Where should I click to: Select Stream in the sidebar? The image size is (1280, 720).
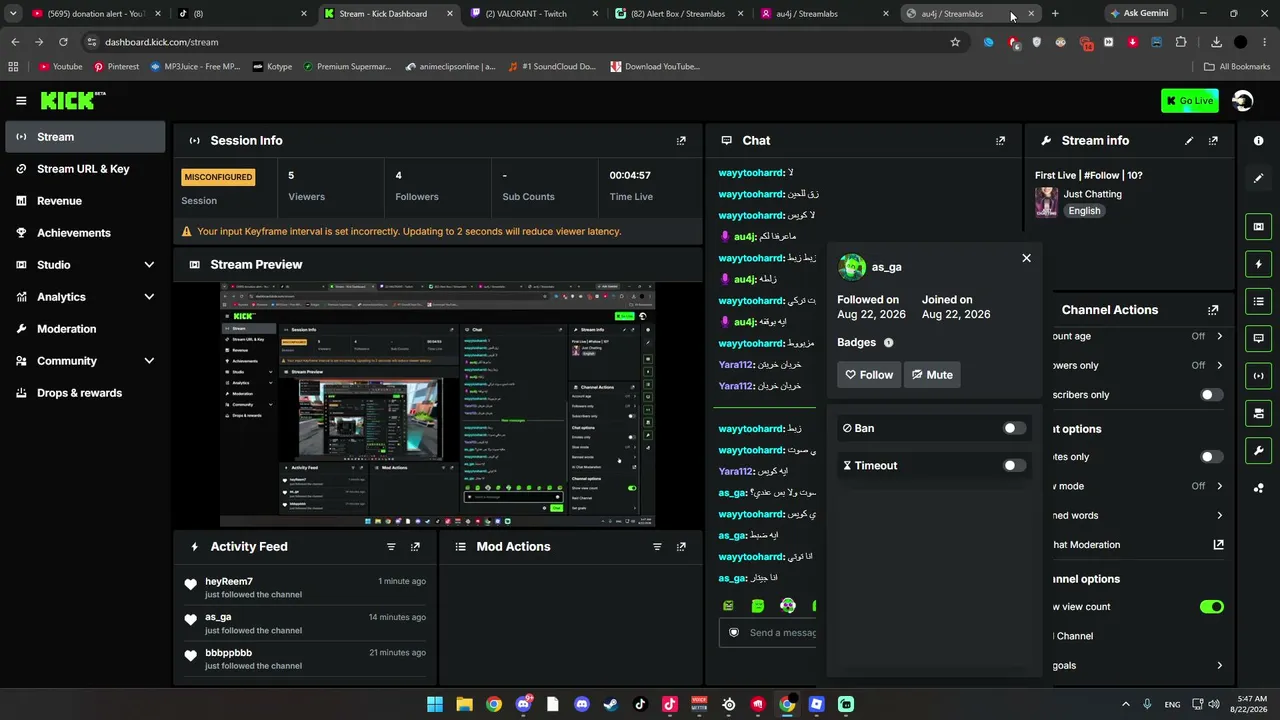coord(85,137)
